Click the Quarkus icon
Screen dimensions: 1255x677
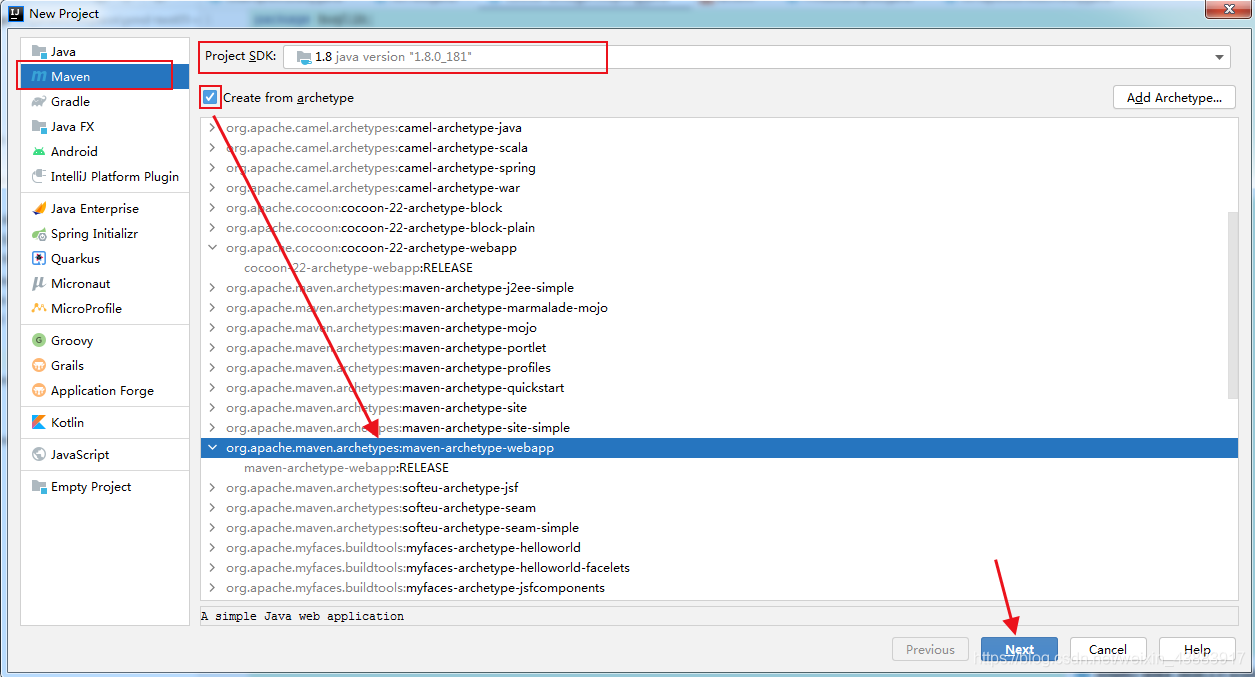39,258
